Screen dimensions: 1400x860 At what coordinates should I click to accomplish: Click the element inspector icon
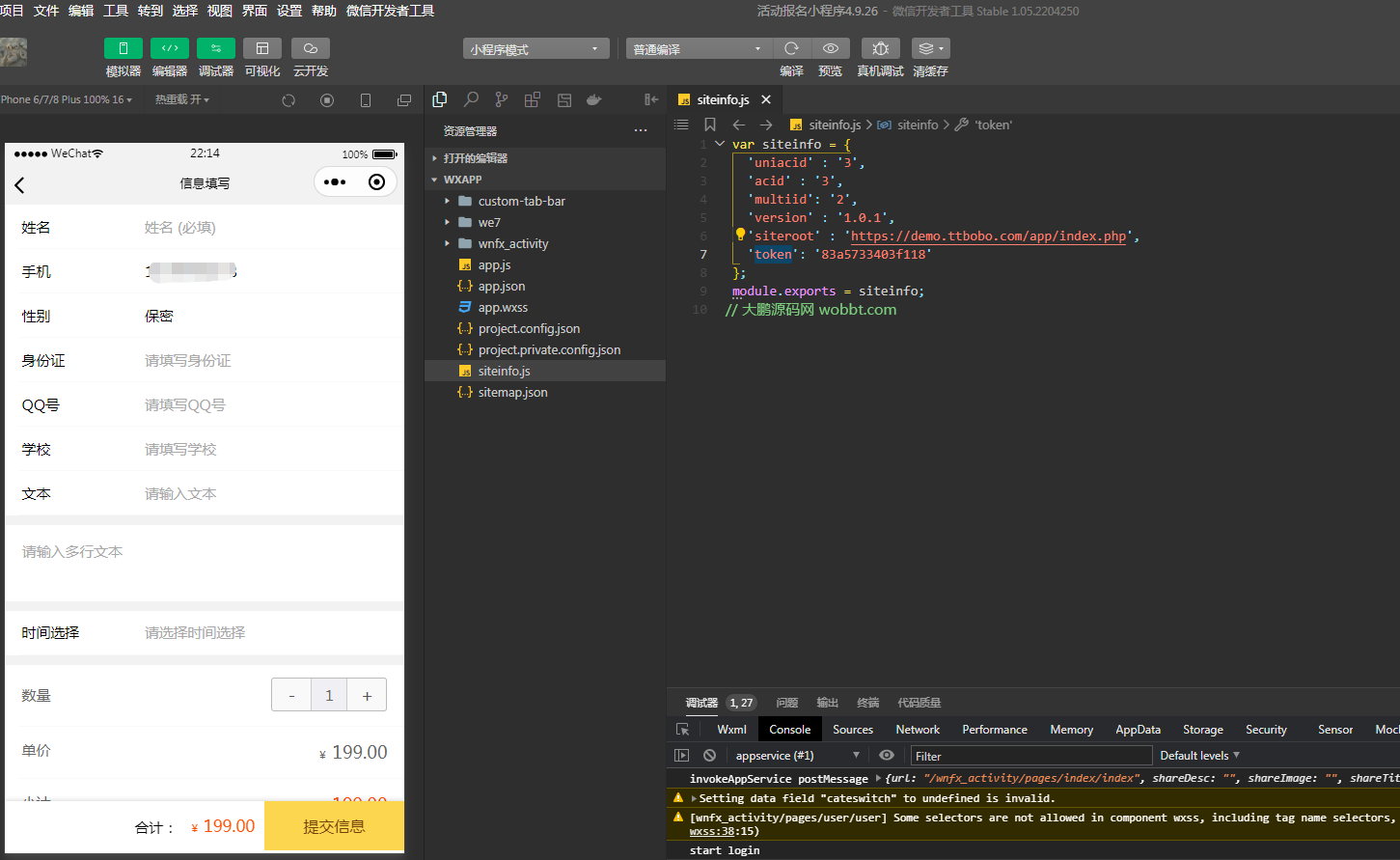pyautogui.click(x=683, y=730)
